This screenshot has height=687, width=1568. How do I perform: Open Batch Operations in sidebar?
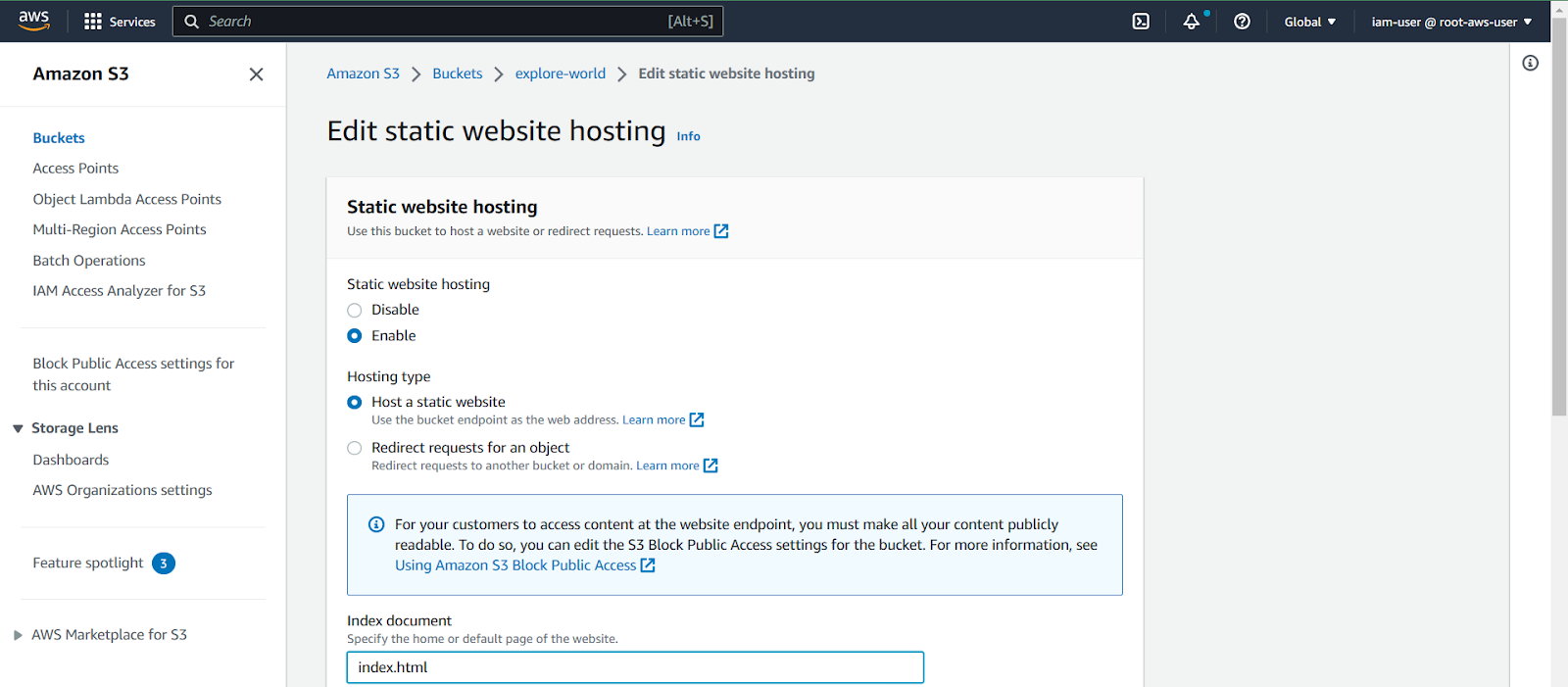tap(89, 261)
